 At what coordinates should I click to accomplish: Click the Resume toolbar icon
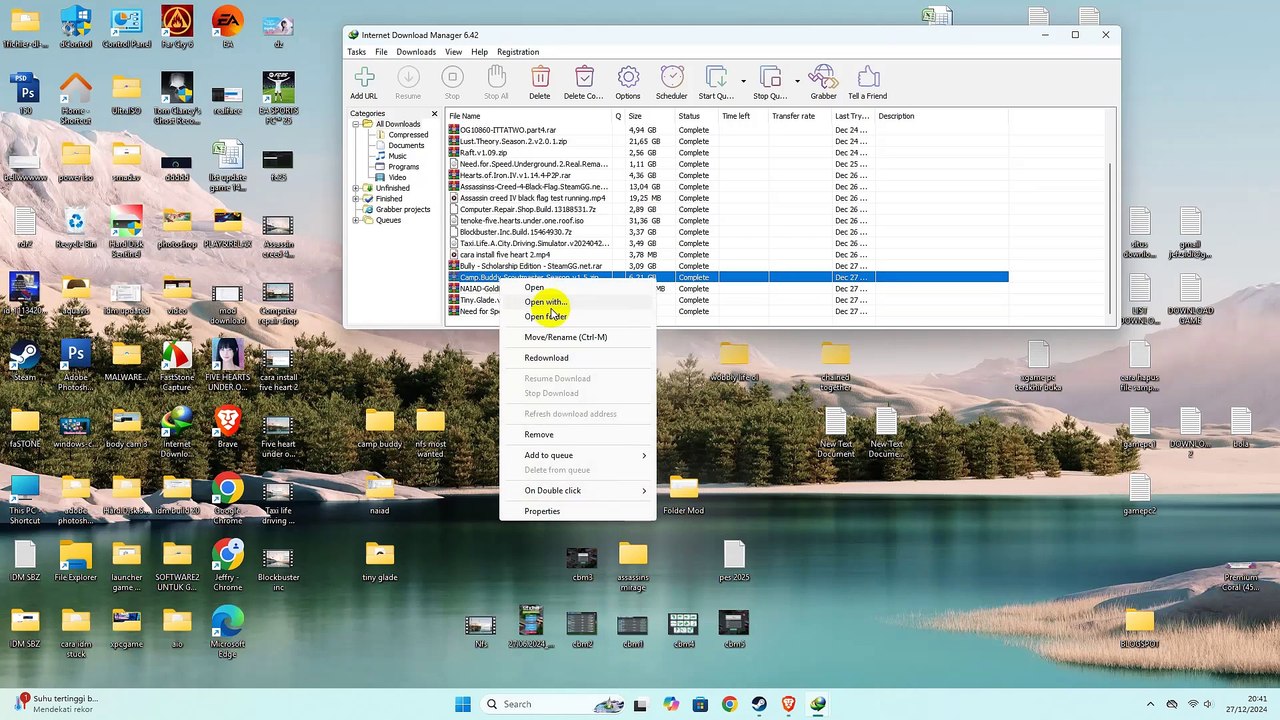[408, 83]
